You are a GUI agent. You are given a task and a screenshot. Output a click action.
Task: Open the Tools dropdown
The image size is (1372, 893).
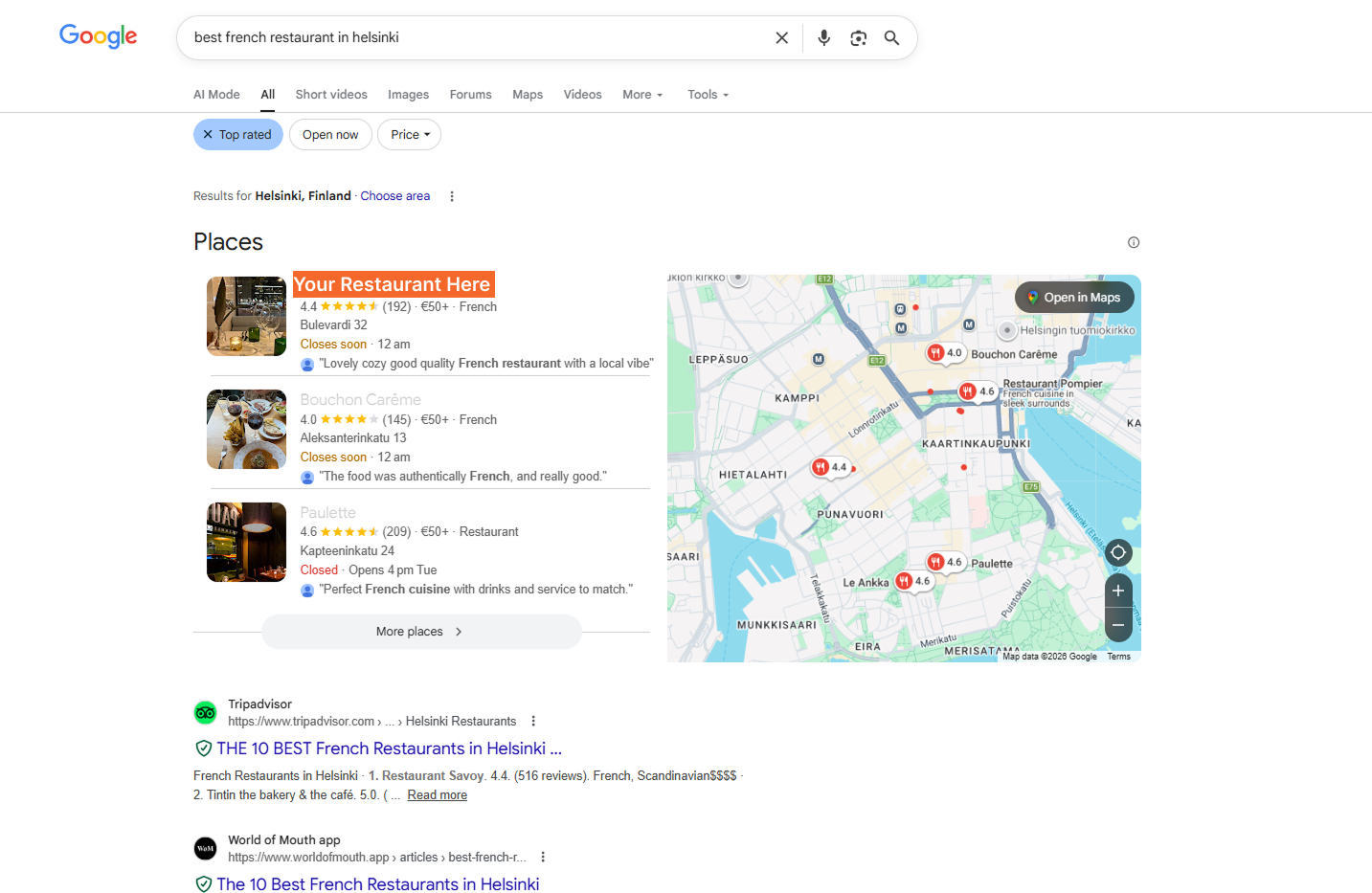[708, 94]
